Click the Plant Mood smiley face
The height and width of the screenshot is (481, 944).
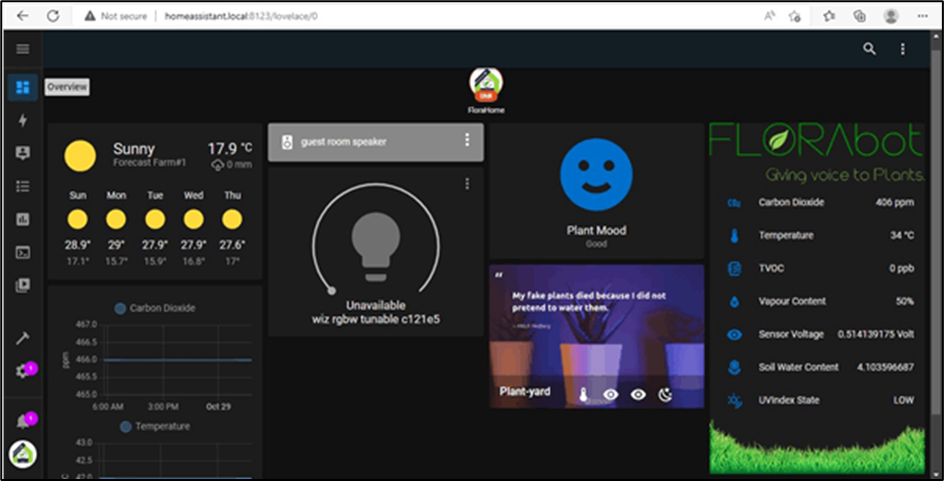click(596, 175)
